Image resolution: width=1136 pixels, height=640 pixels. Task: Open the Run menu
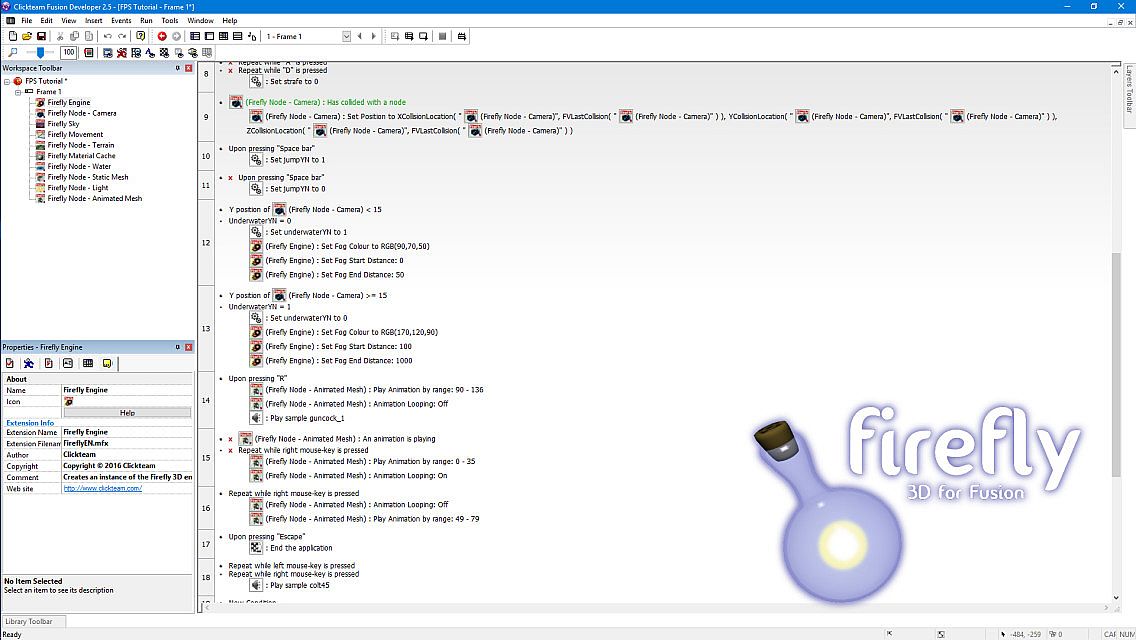point(146,21)
